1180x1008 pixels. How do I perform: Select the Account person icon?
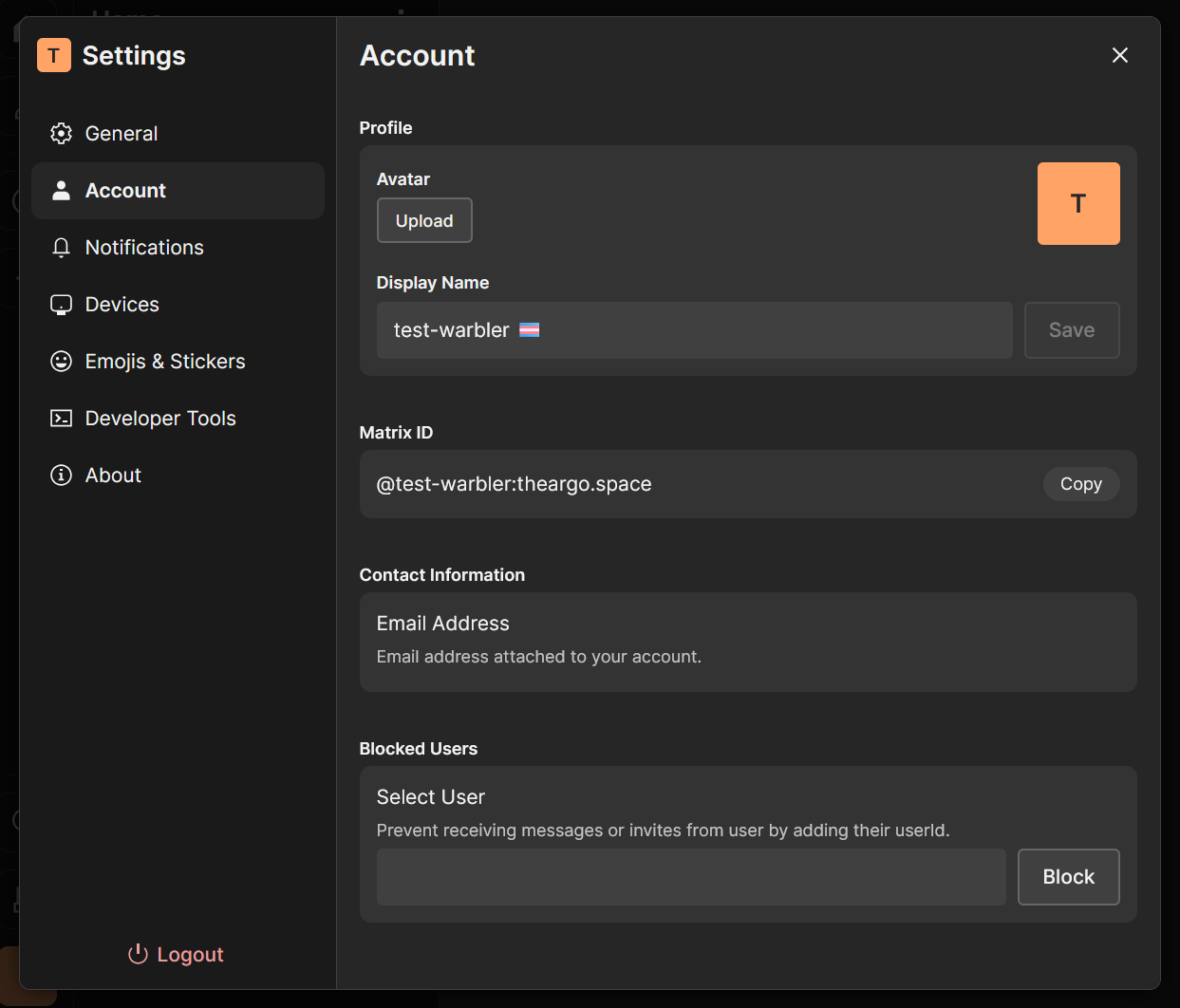61,190
